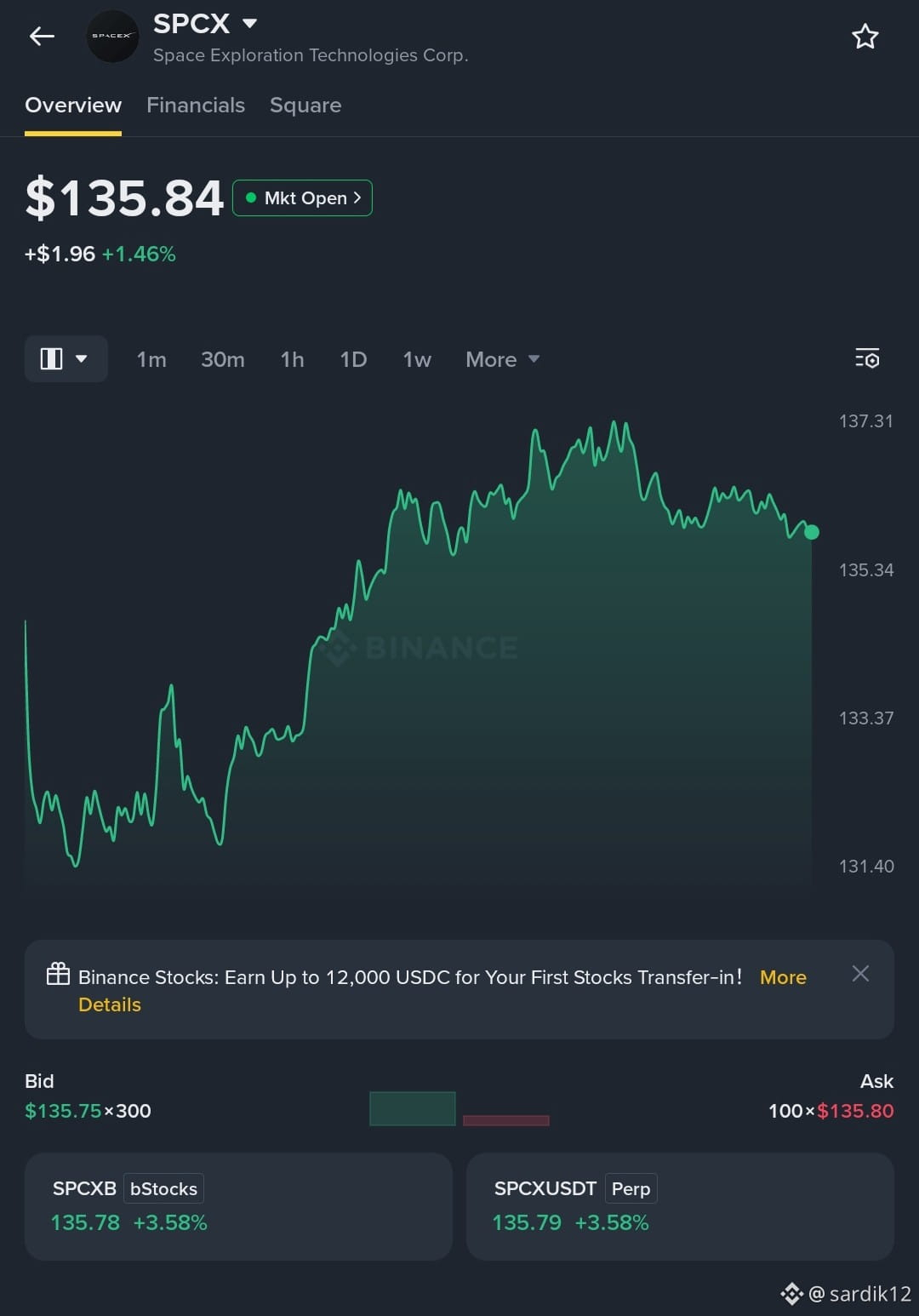
Task: Tap the $135.84 current price
Action: 124,197
